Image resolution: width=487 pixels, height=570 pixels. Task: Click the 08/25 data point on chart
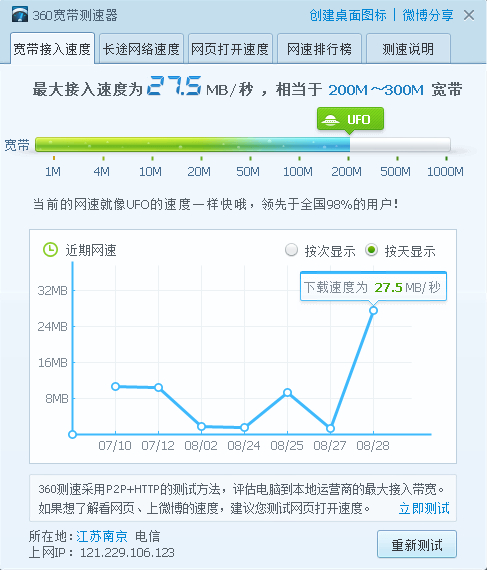(x=287, y=392)
